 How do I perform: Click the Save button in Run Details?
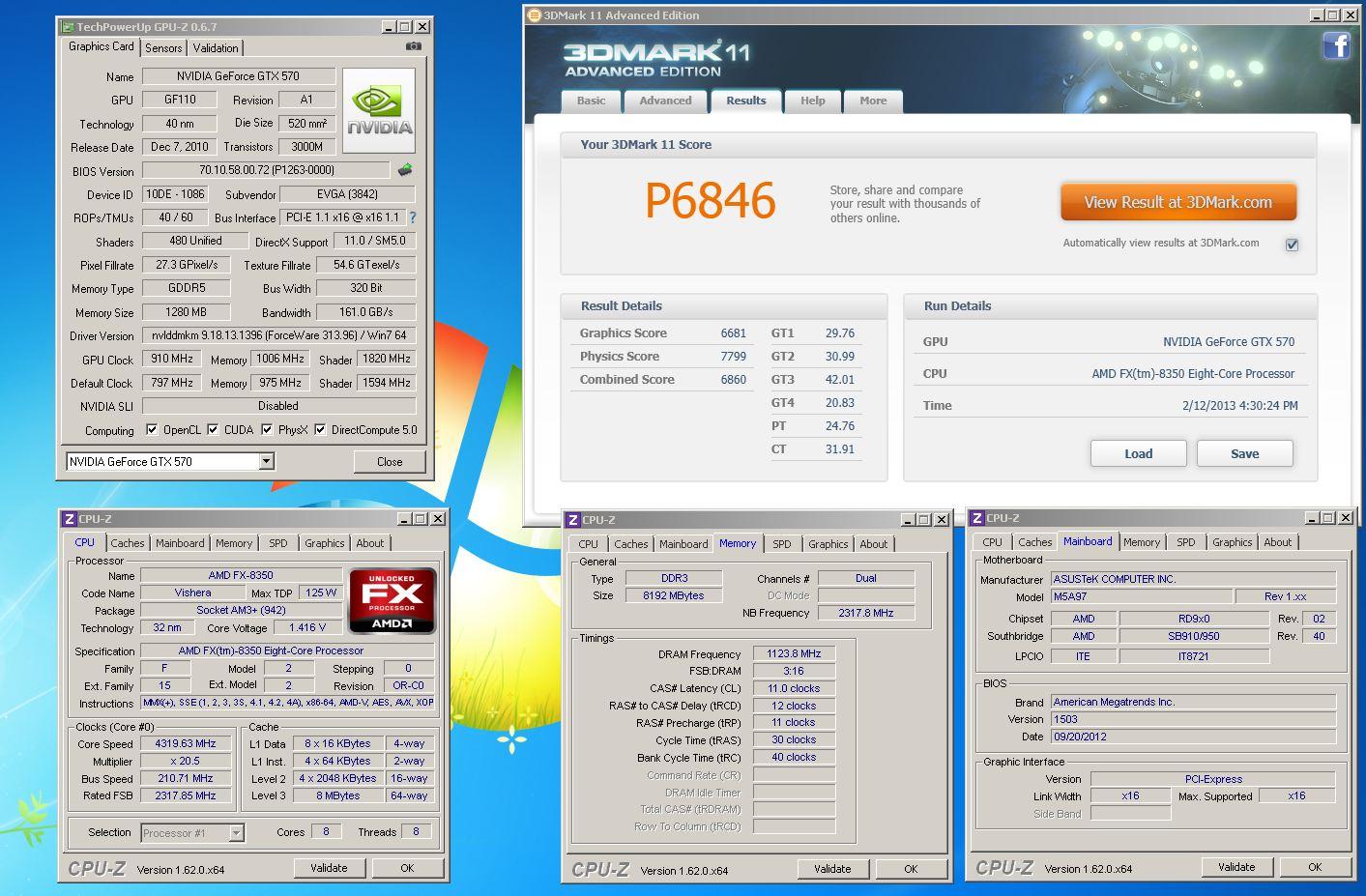(x=1244, y=453)
